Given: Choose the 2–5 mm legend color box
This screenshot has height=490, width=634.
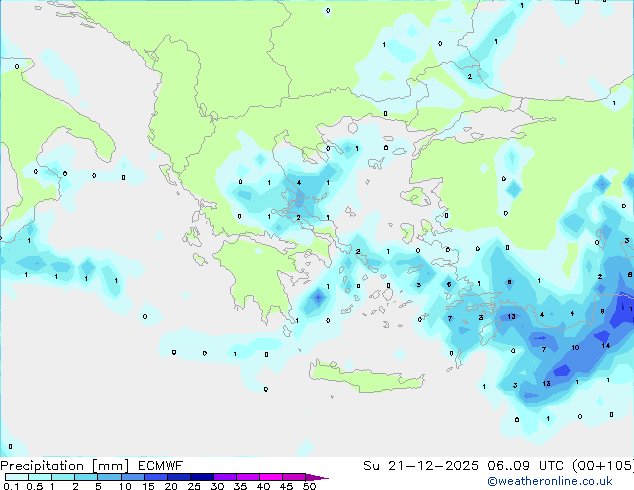Looking at the screenshot, I should click(x=86, y=477).
